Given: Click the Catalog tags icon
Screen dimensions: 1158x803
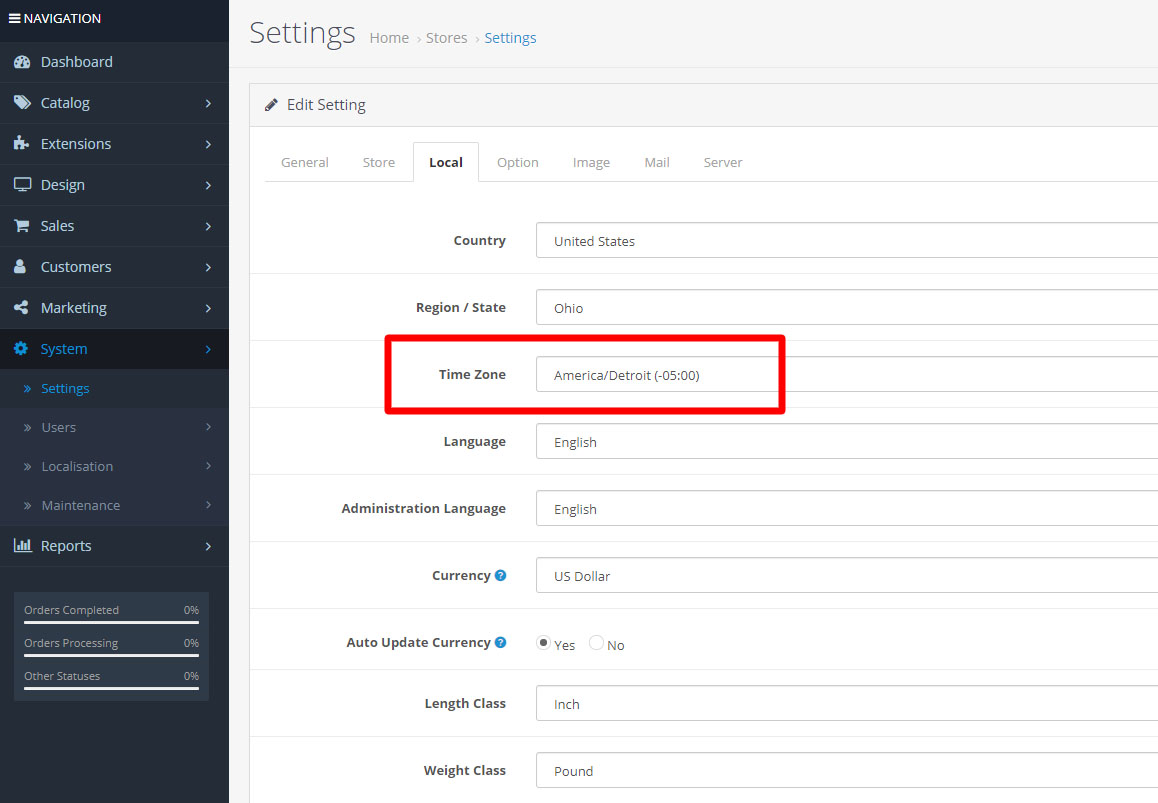Looking at the screenshot, I should 22,103.
